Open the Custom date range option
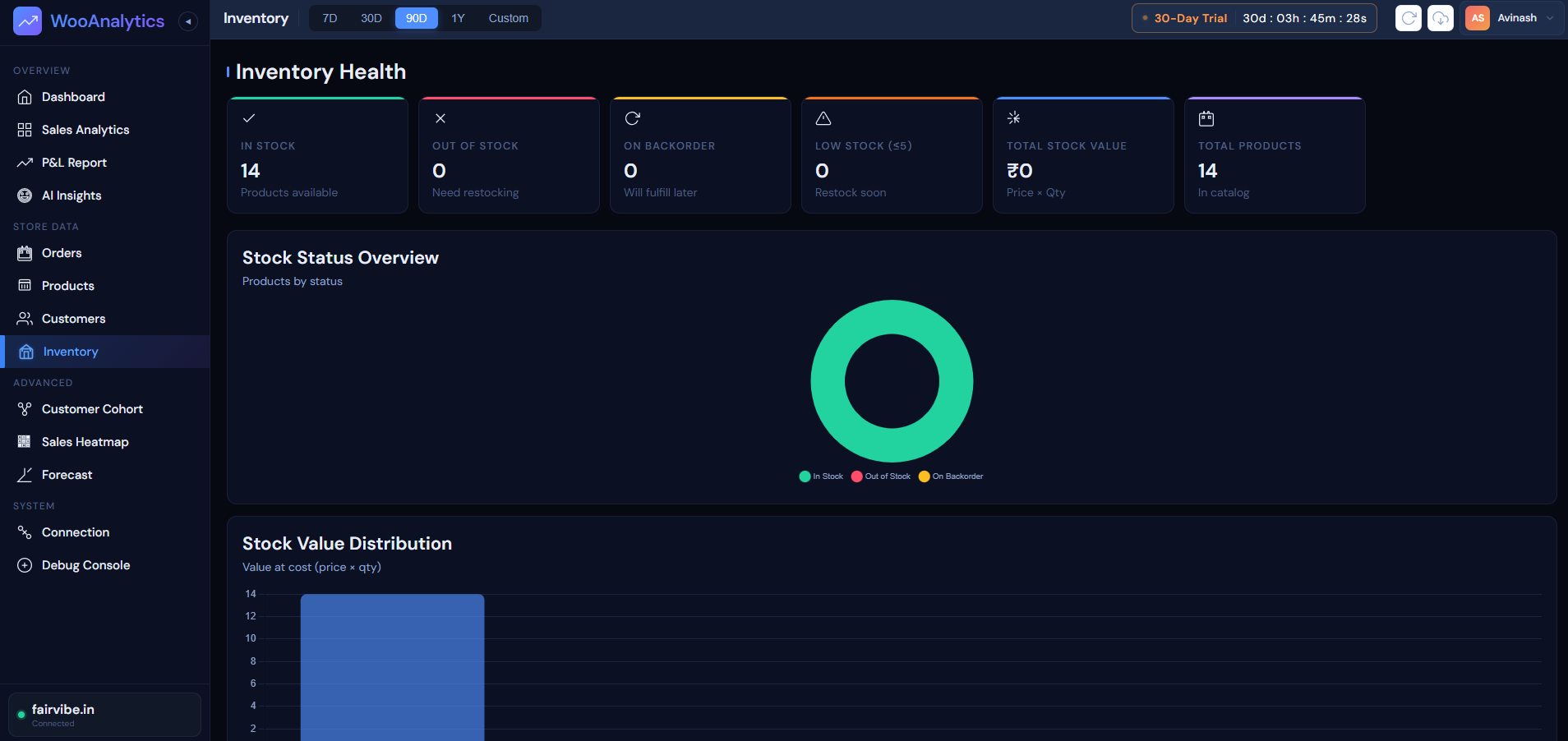The width and height of the screenshot is (1568, 741). pyautogui.click(x=508, y=17)
